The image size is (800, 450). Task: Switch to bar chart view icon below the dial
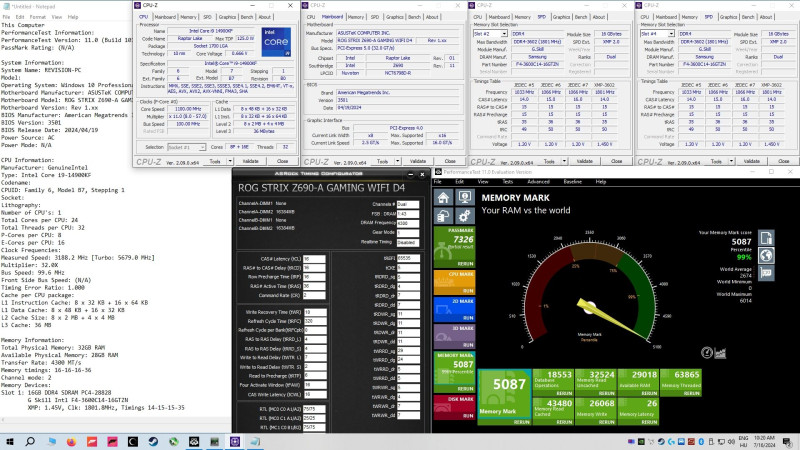coord(720,353)
